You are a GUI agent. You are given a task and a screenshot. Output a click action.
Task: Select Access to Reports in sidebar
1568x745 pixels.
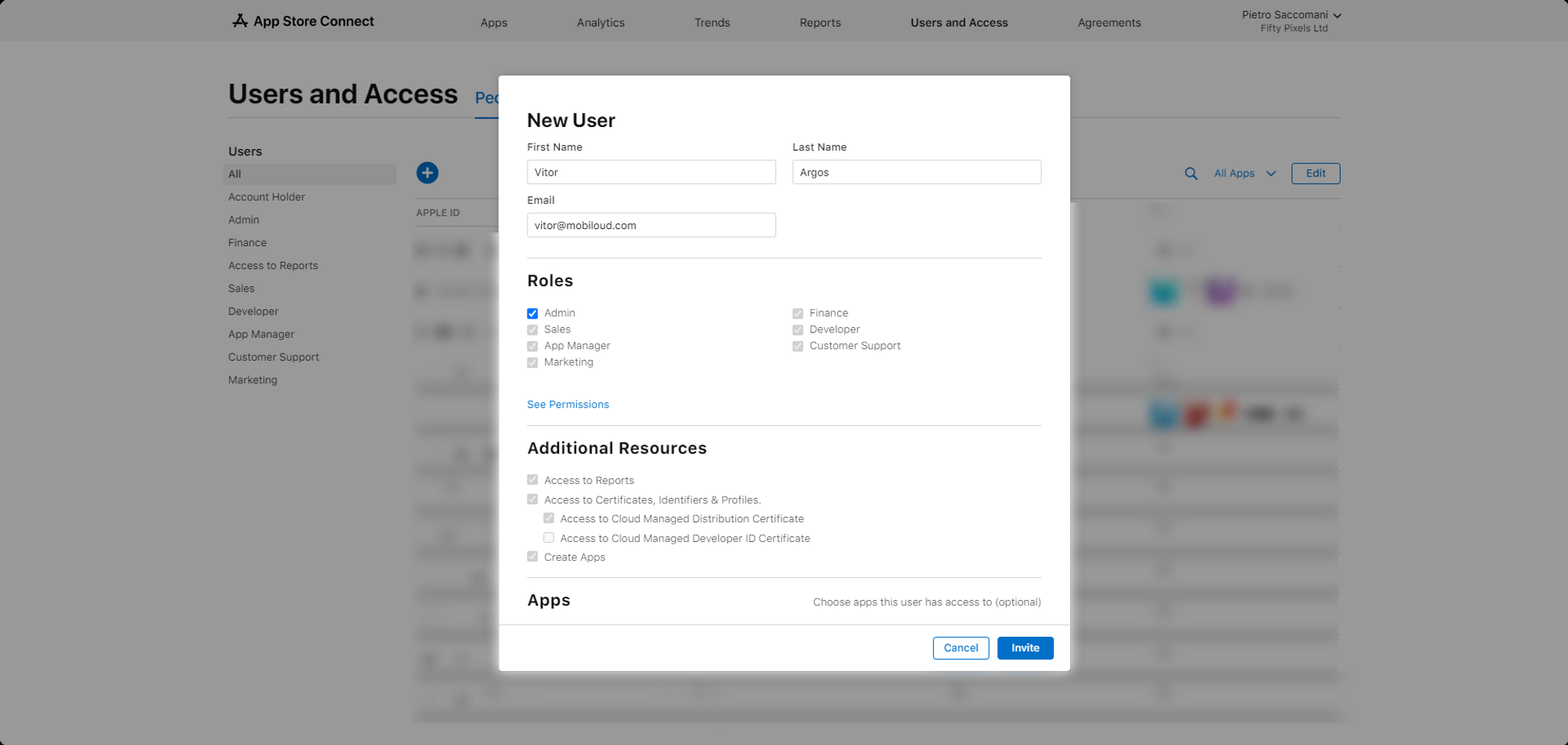[x=273, y=265]
